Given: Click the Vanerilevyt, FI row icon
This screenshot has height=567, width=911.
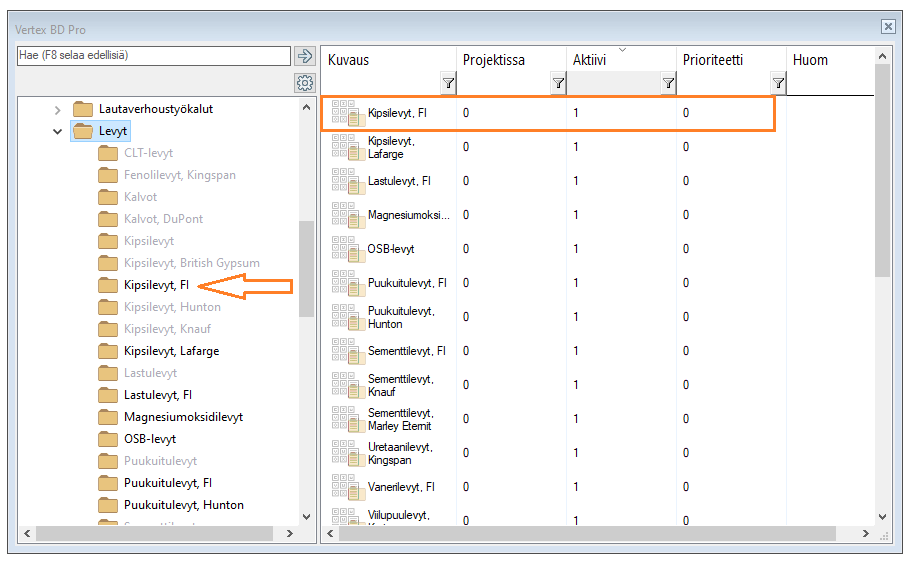Looking at the screenshot, I should point(348,487).
